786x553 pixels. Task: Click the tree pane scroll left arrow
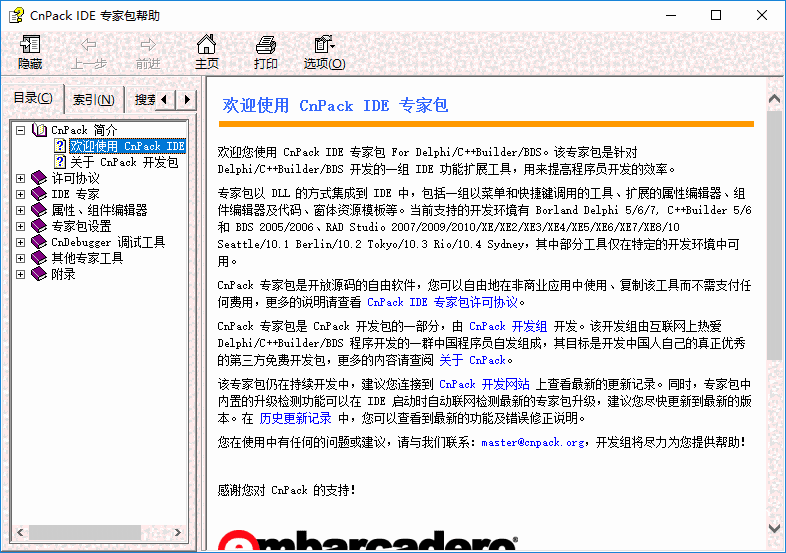coord(20,532)
